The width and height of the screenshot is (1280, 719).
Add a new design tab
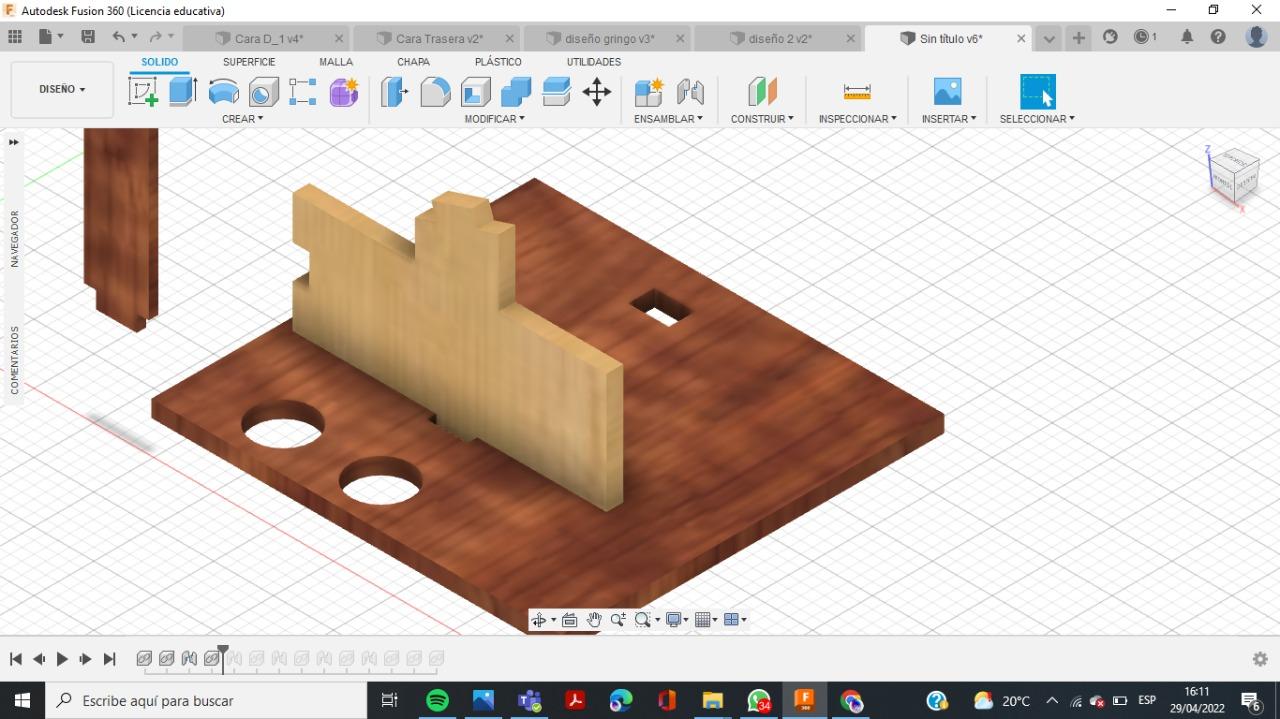tap(1079, 38)
